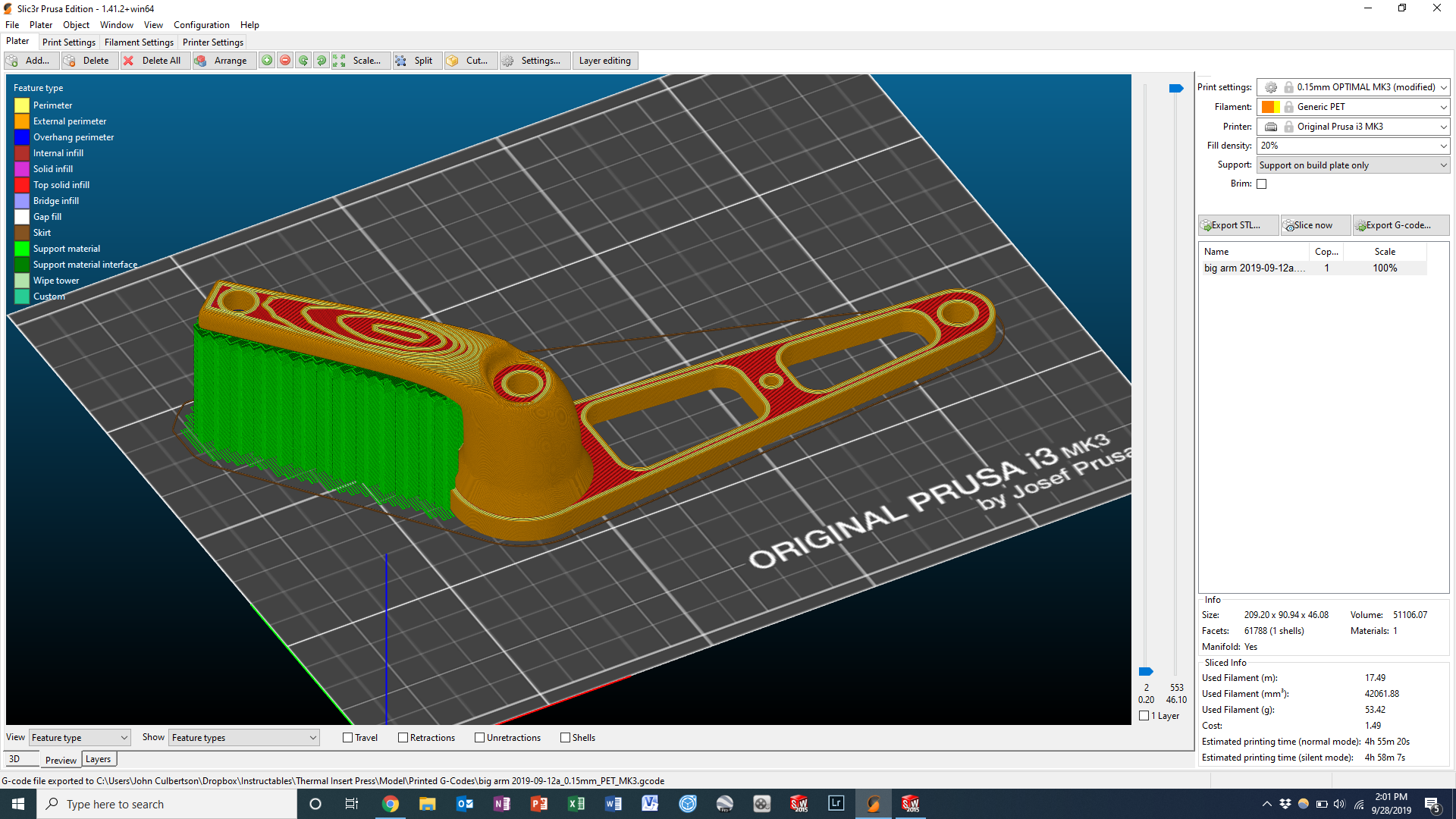Select the big arm object in list
This screenshot has height=819, width=1456.
[x=1313, y=268]
